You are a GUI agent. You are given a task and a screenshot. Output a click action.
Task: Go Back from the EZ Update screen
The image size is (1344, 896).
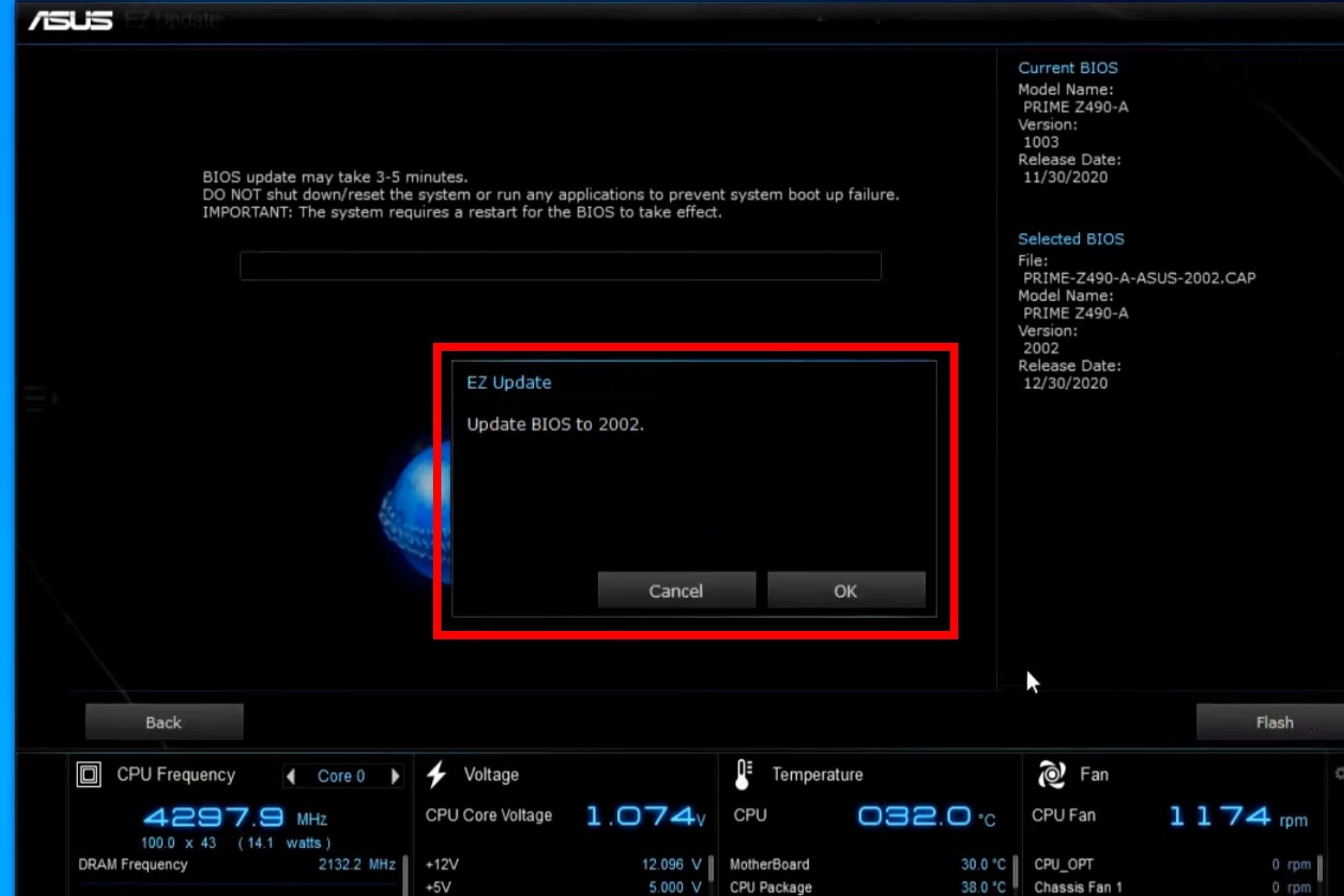tap(164, 722)
